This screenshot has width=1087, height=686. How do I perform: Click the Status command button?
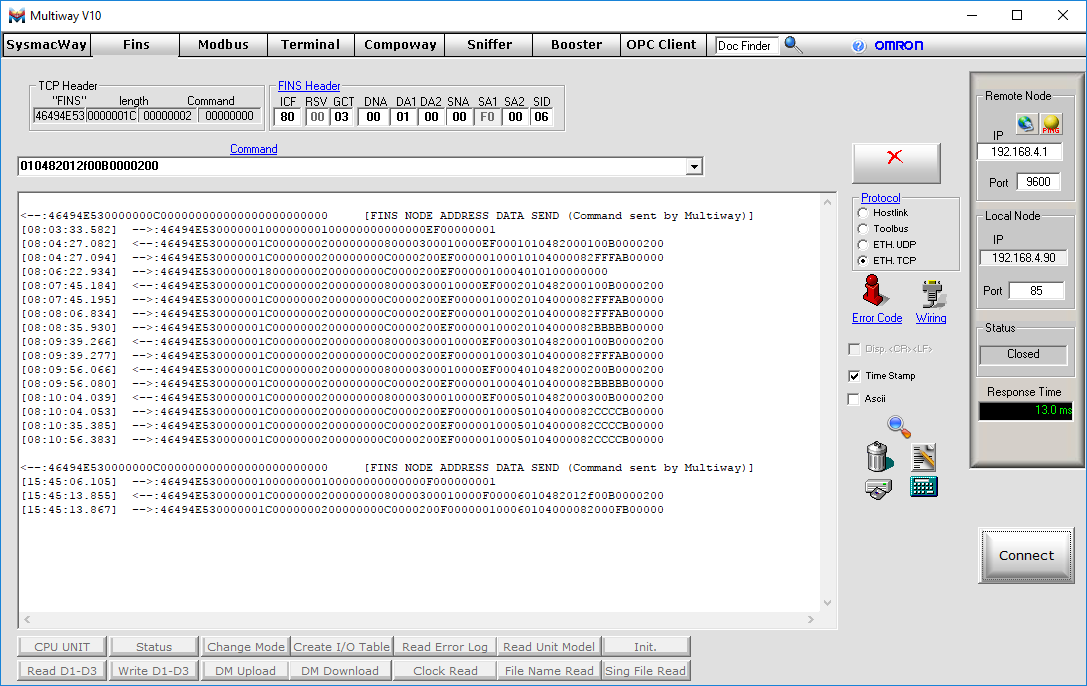point(154,647)
